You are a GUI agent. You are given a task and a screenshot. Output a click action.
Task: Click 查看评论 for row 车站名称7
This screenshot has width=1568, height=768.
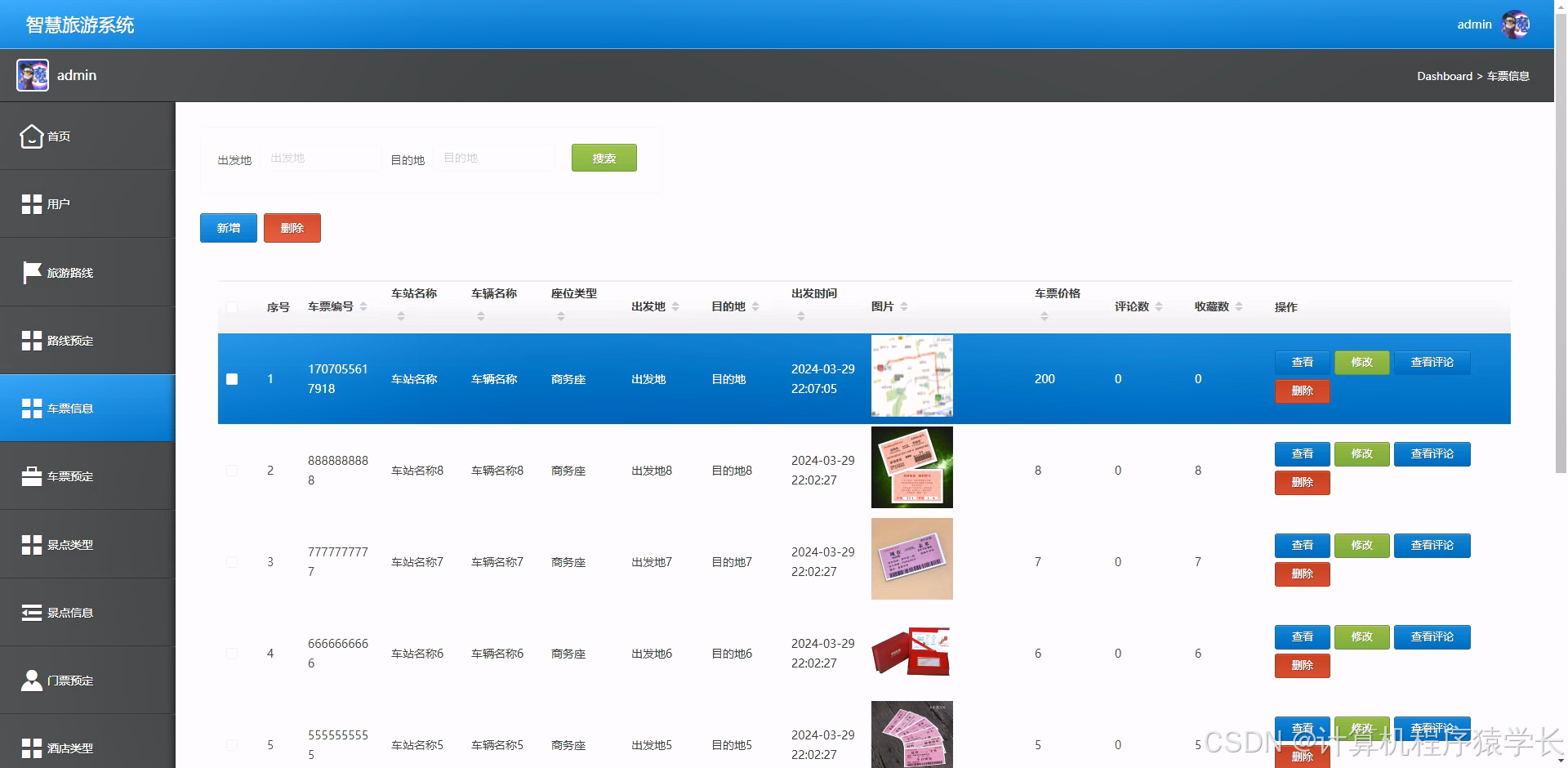coord(1432,545)
